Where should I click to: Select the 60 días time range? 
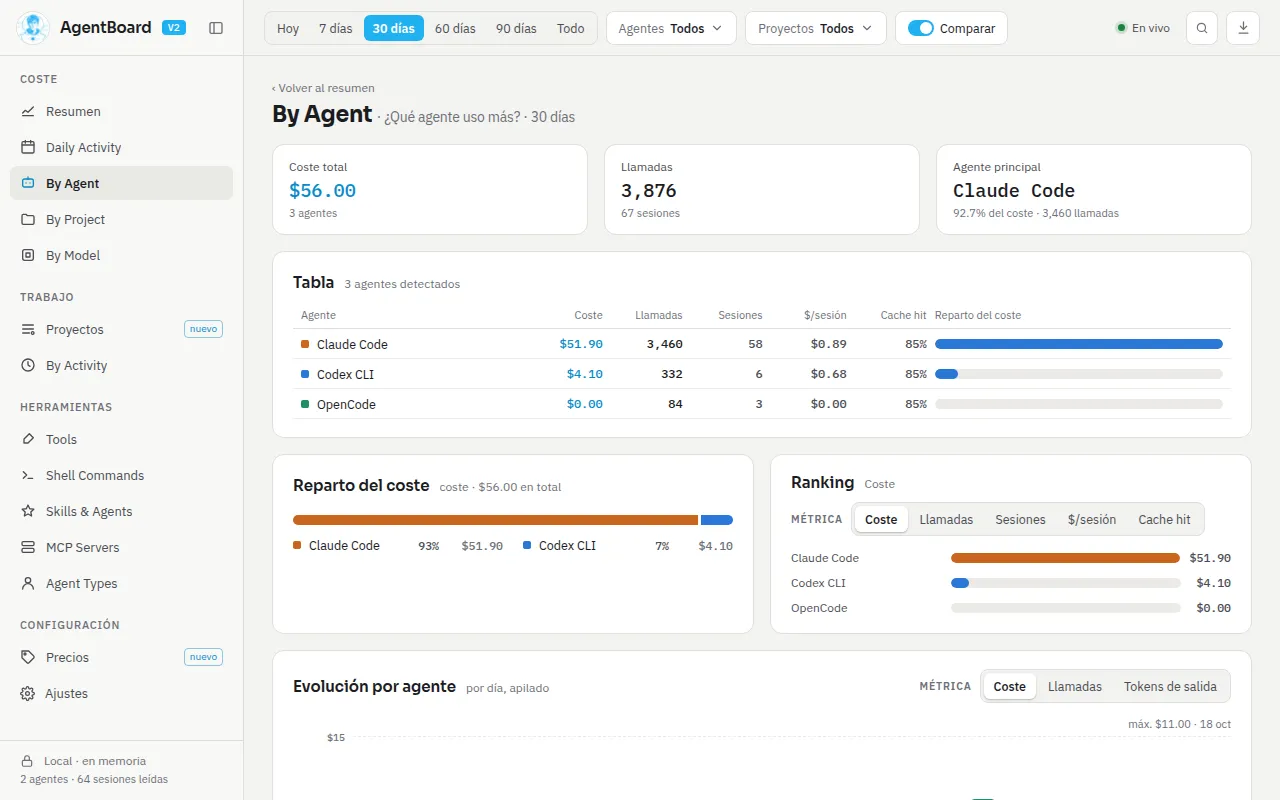click(455, 28)
